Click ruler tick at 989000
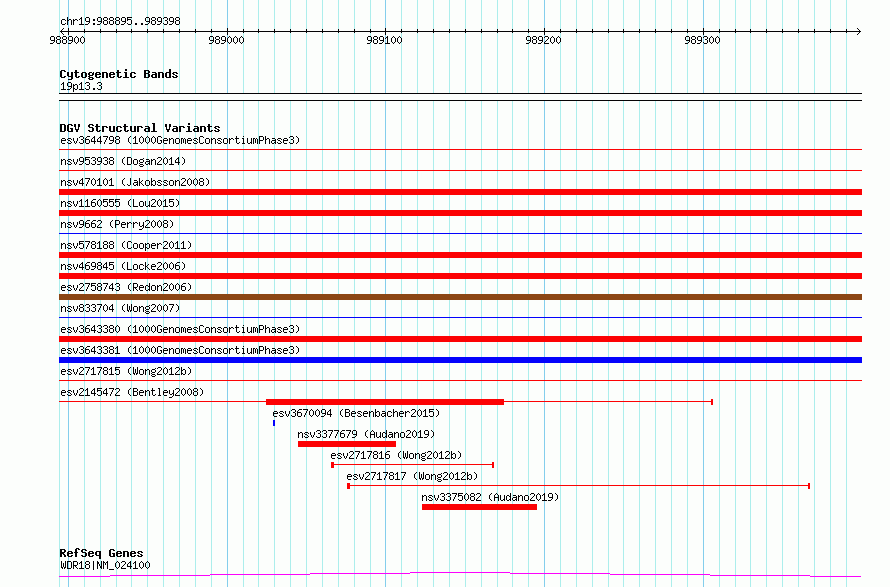Screen dimensions: 890x587 click(x=226, y=40)
